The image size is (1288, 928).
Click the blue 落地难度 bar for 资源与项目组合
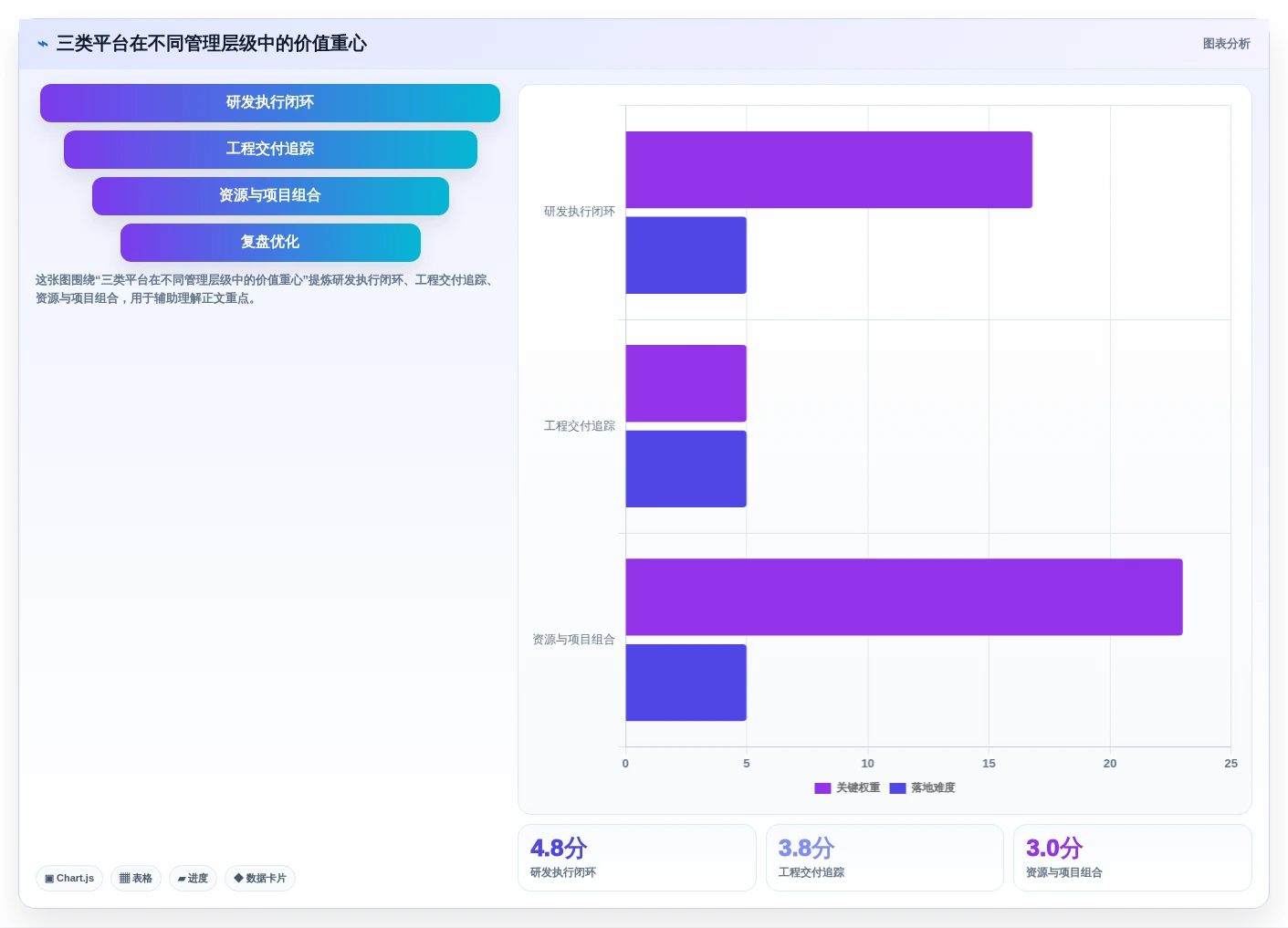coord(686,683)
